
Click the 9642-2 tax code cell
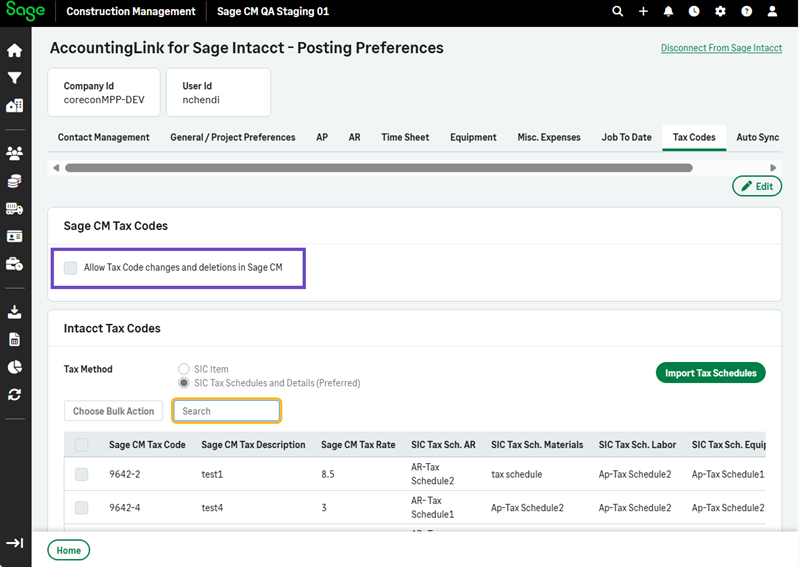click(124, 474)
